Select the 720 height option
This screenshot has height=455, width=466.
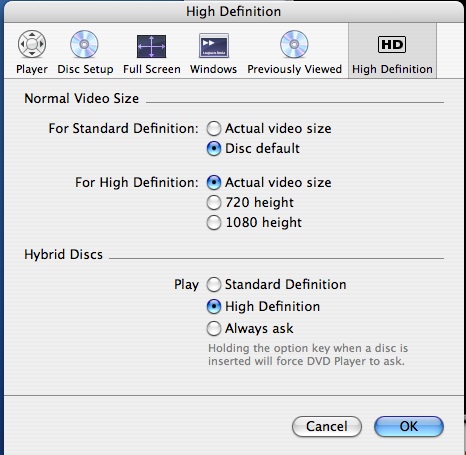[x=214, y=202]
